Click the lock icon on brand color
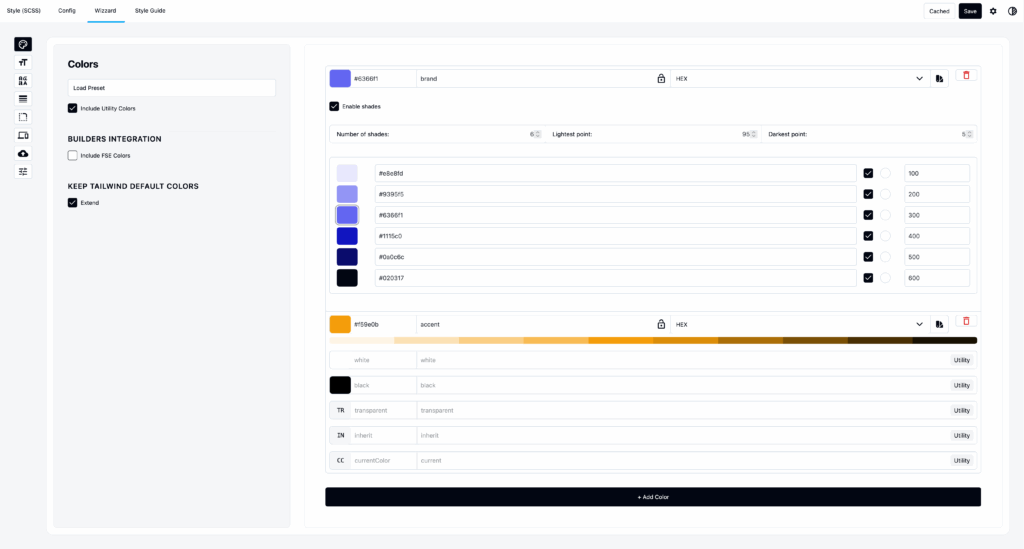1024x549 pixels. [x=661, y=78]
